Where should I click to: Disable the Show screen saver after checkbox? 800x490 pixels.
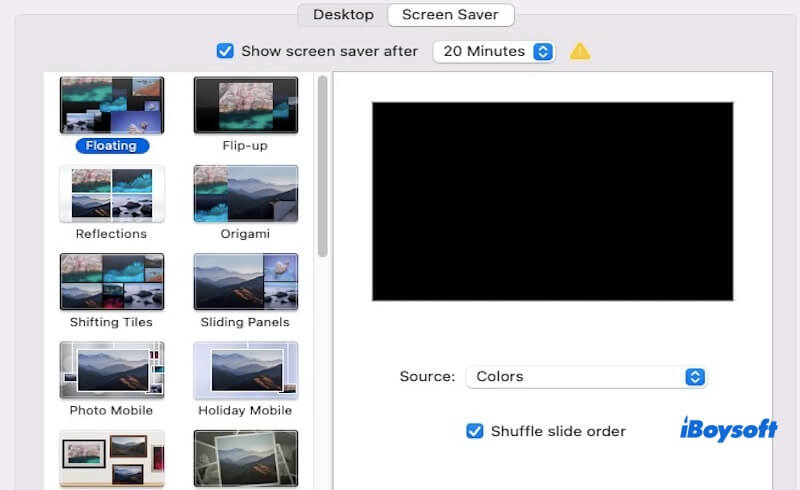tap(225, 51)
